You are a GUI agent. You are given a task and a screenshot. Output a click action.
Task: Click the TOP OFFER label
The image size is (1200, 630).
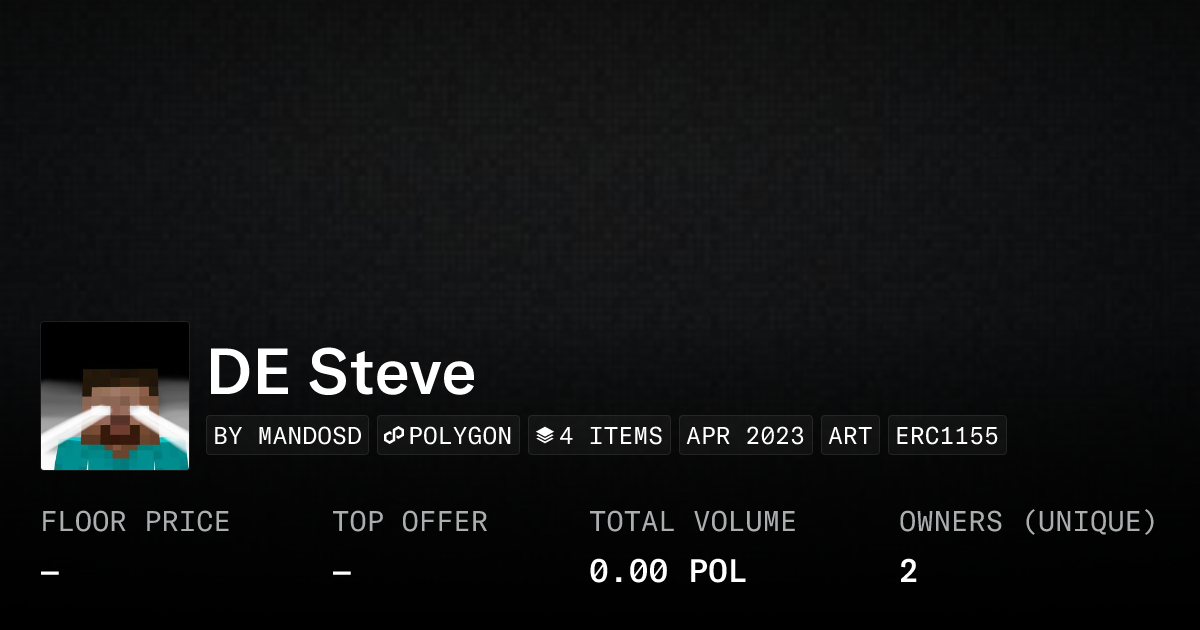[410, 522]
